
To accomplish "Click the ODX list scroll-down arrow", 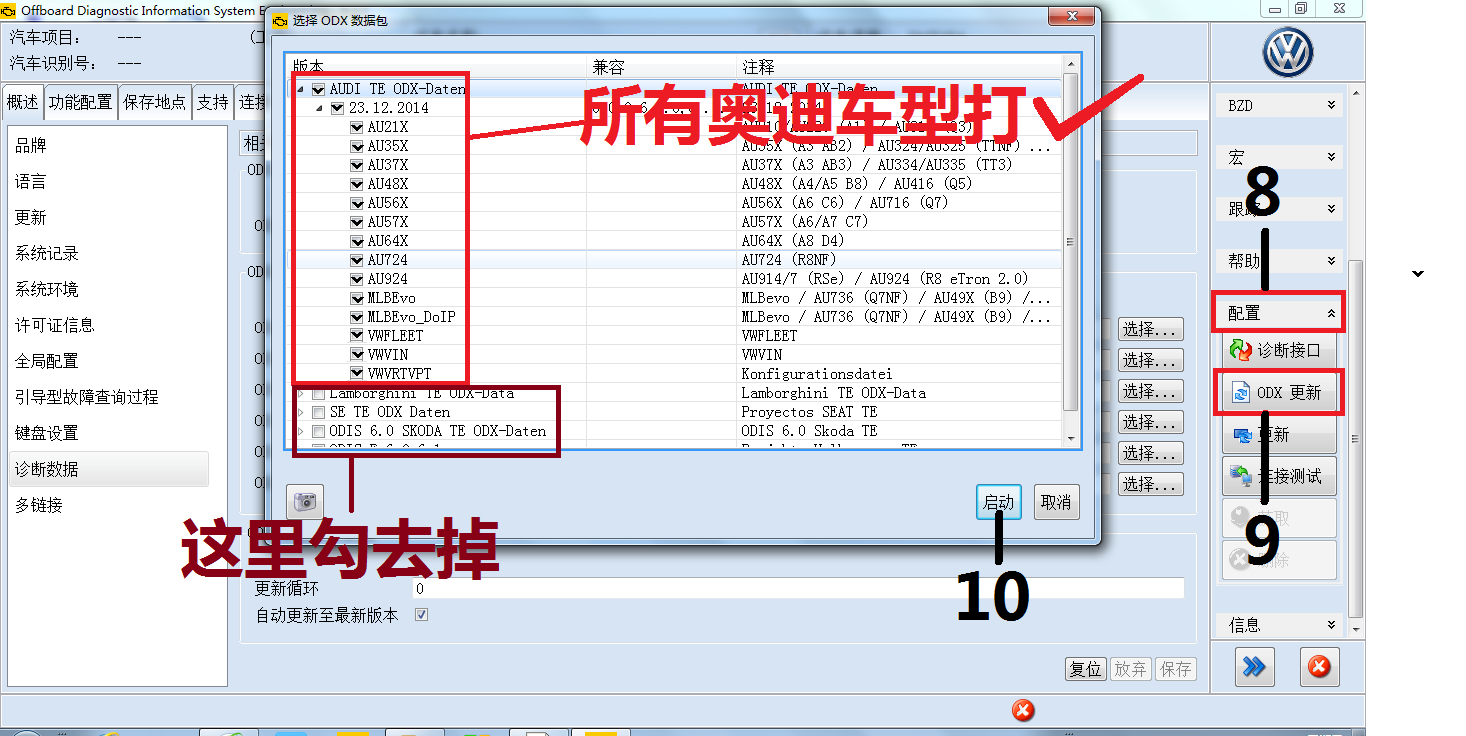I will point(1070,438).
